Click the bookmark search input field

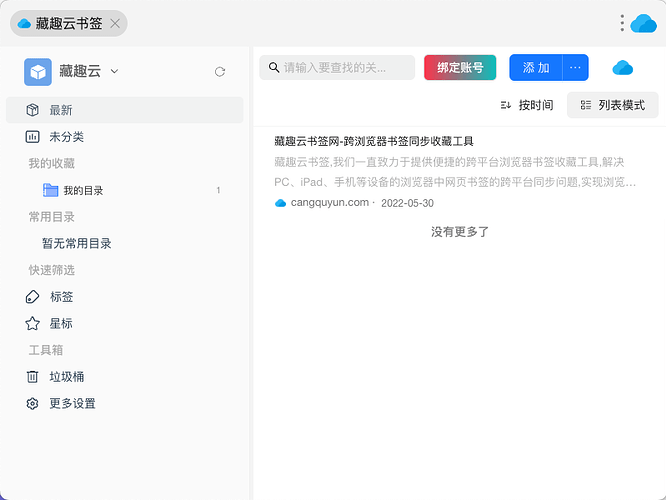[x=340, y=68]
